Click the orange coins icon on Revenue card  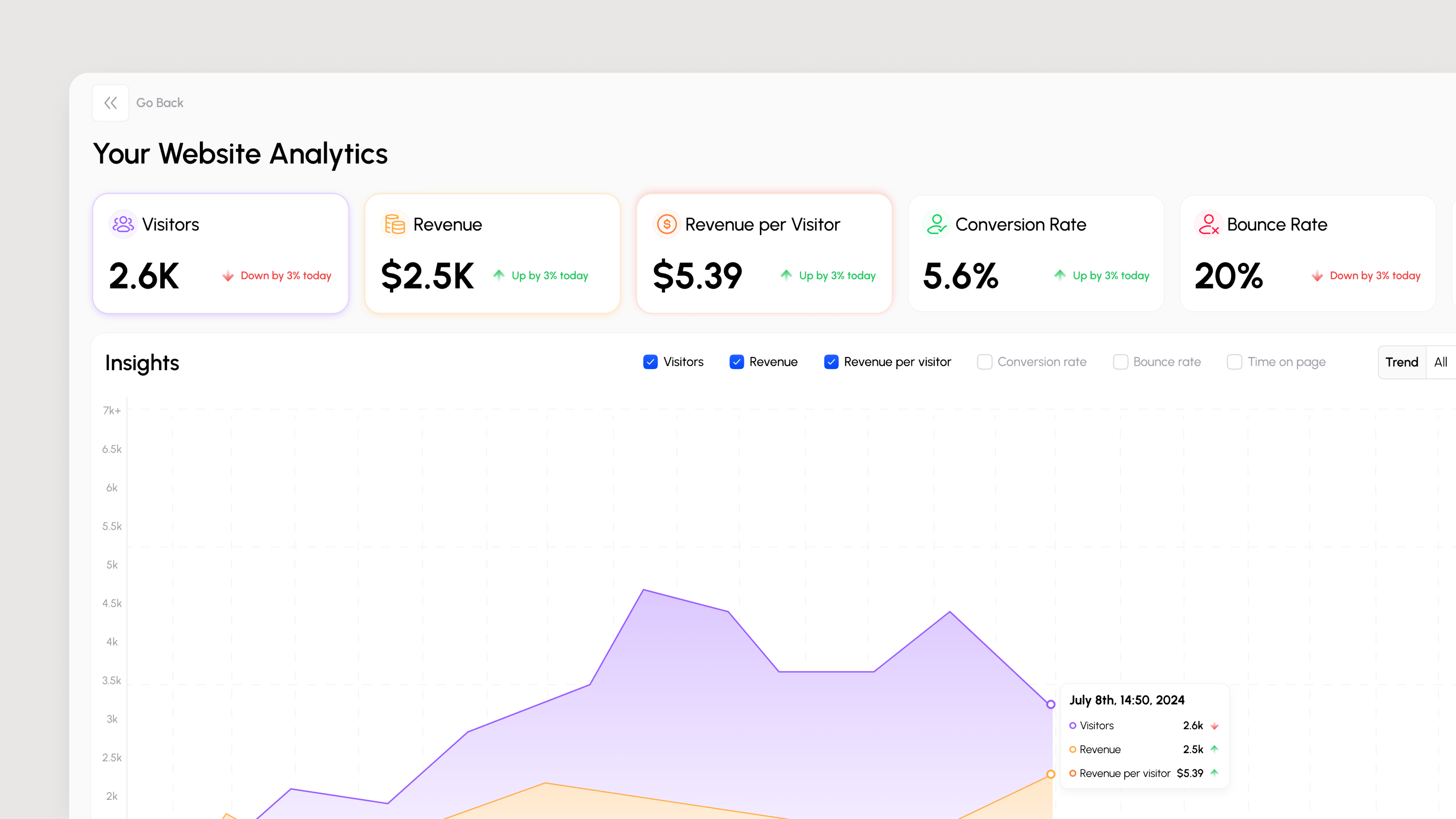[x=395, y=224]
